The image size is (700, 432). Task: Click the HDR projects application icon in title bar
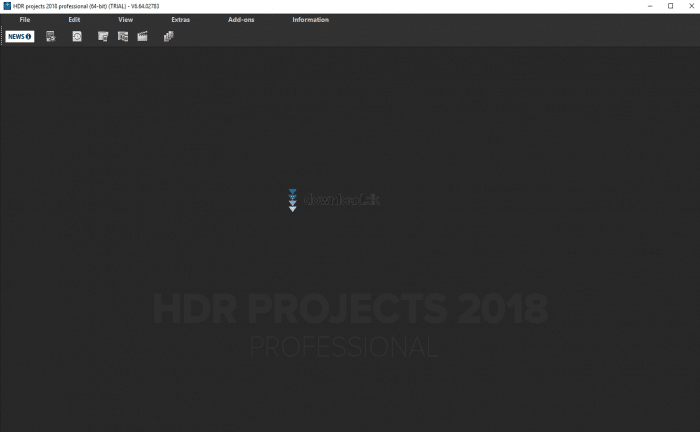pyautogui.click(x=7, y=6)
